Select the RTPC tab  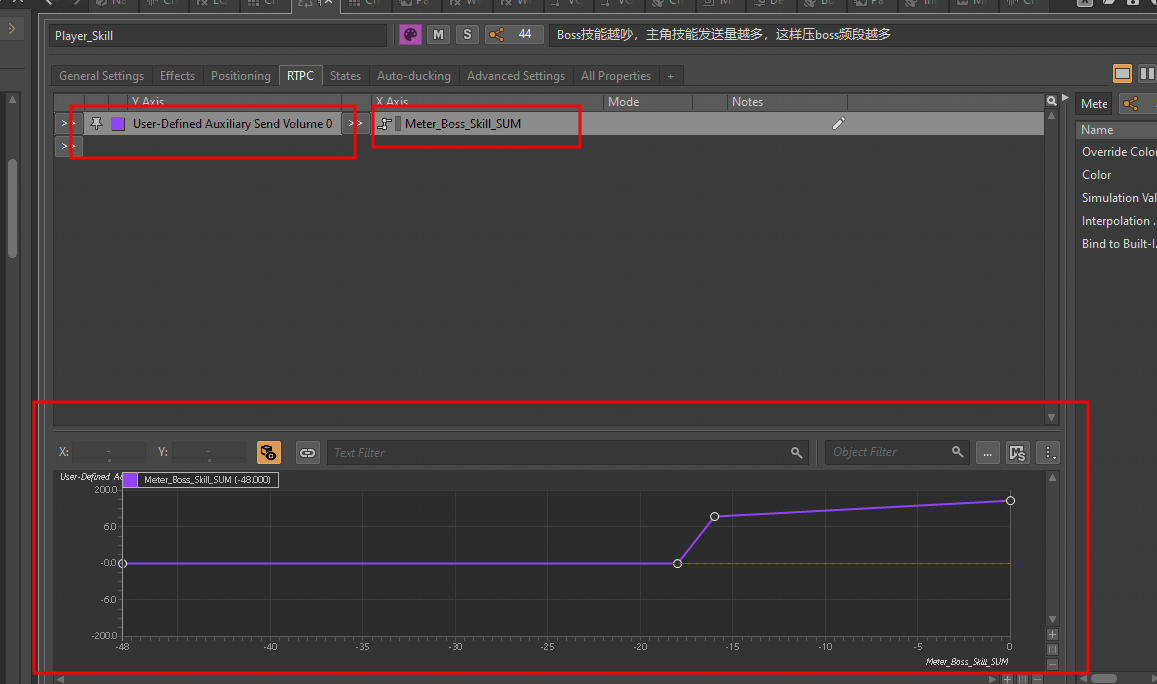tap(300, 75)
